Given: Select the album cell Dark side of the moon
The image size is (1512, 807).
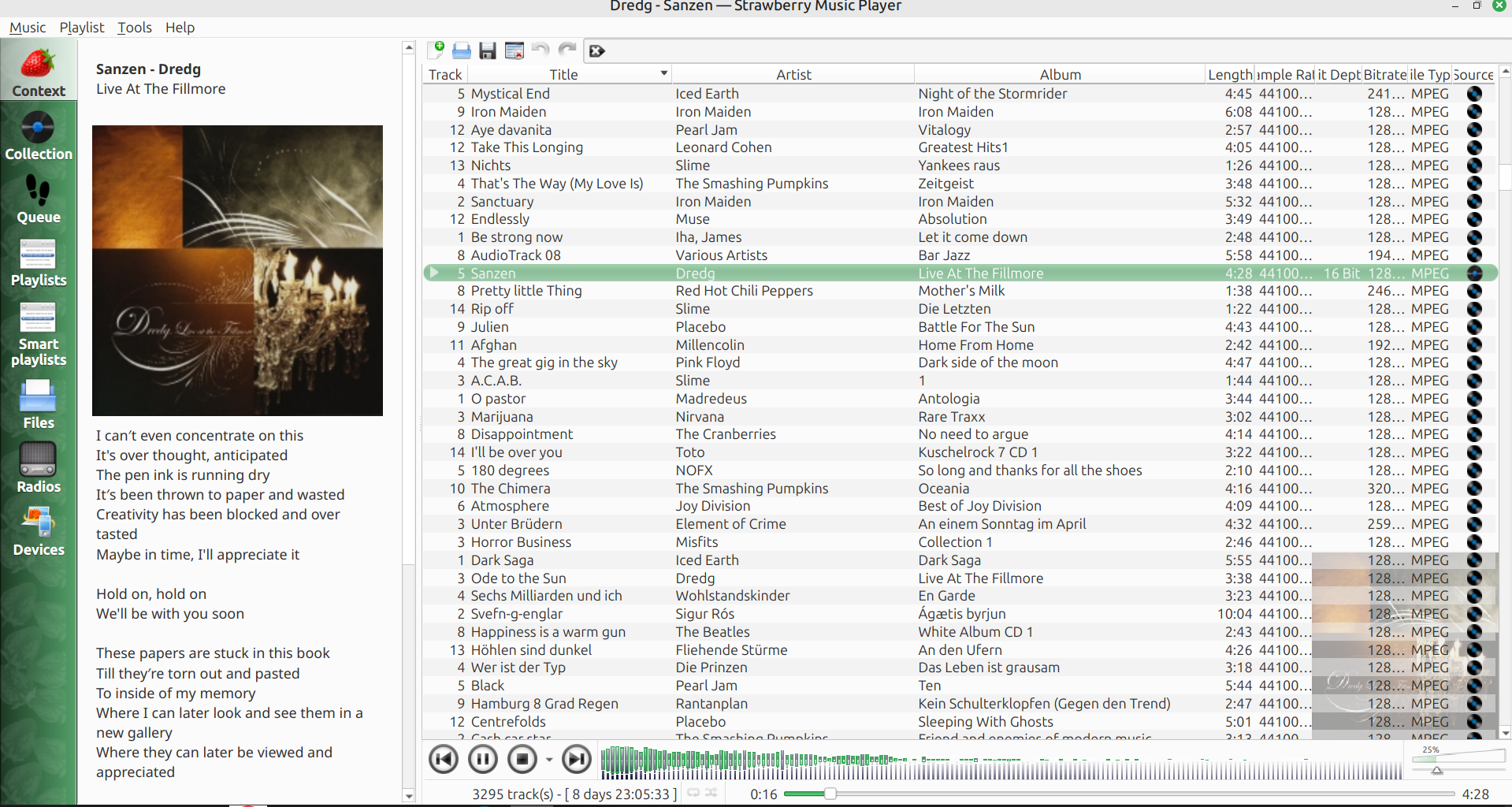Looking at the screenshot, I should [x=988, y=363].
